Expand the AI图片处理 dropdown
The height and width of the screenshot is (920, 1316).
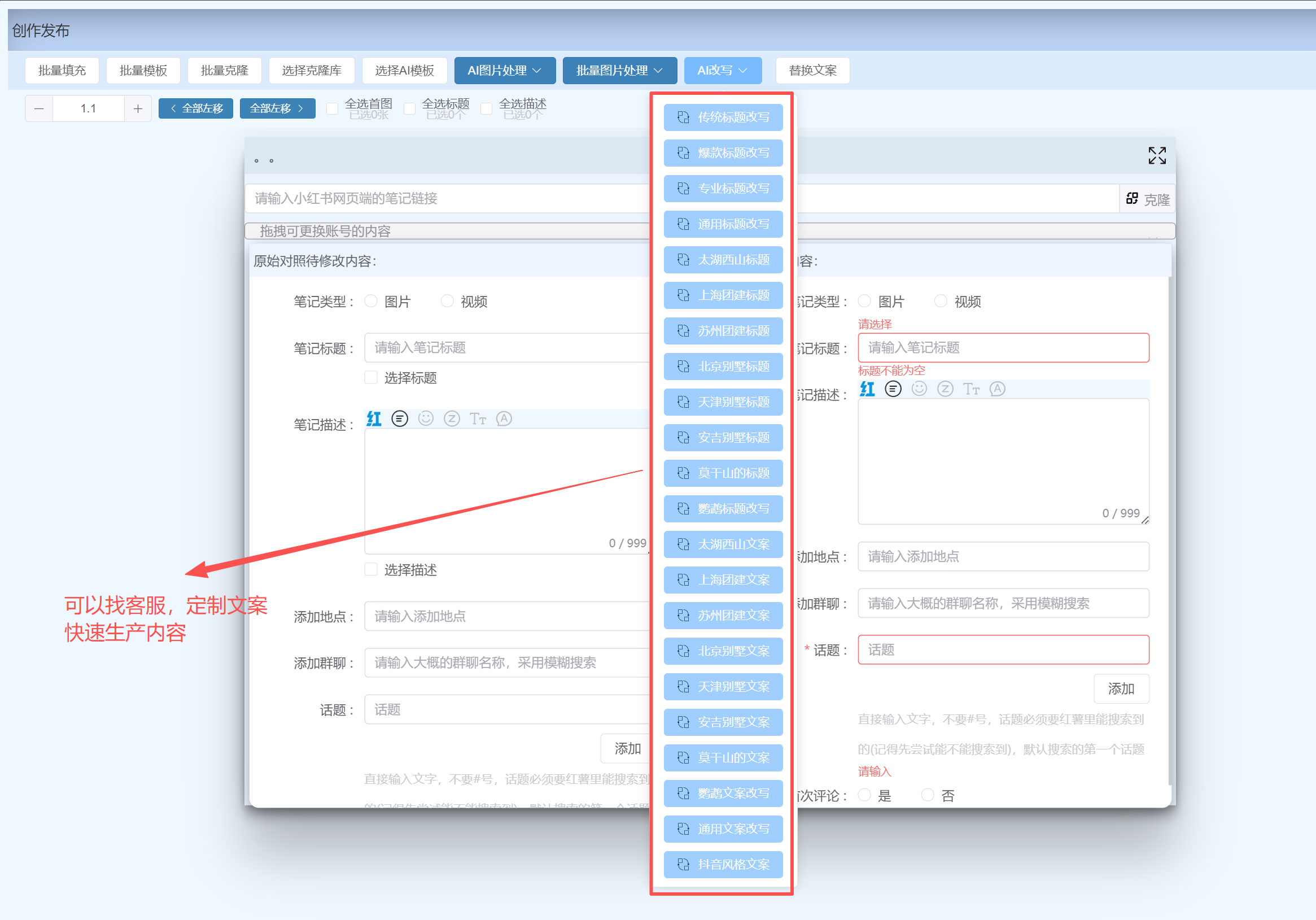(504, 71)
